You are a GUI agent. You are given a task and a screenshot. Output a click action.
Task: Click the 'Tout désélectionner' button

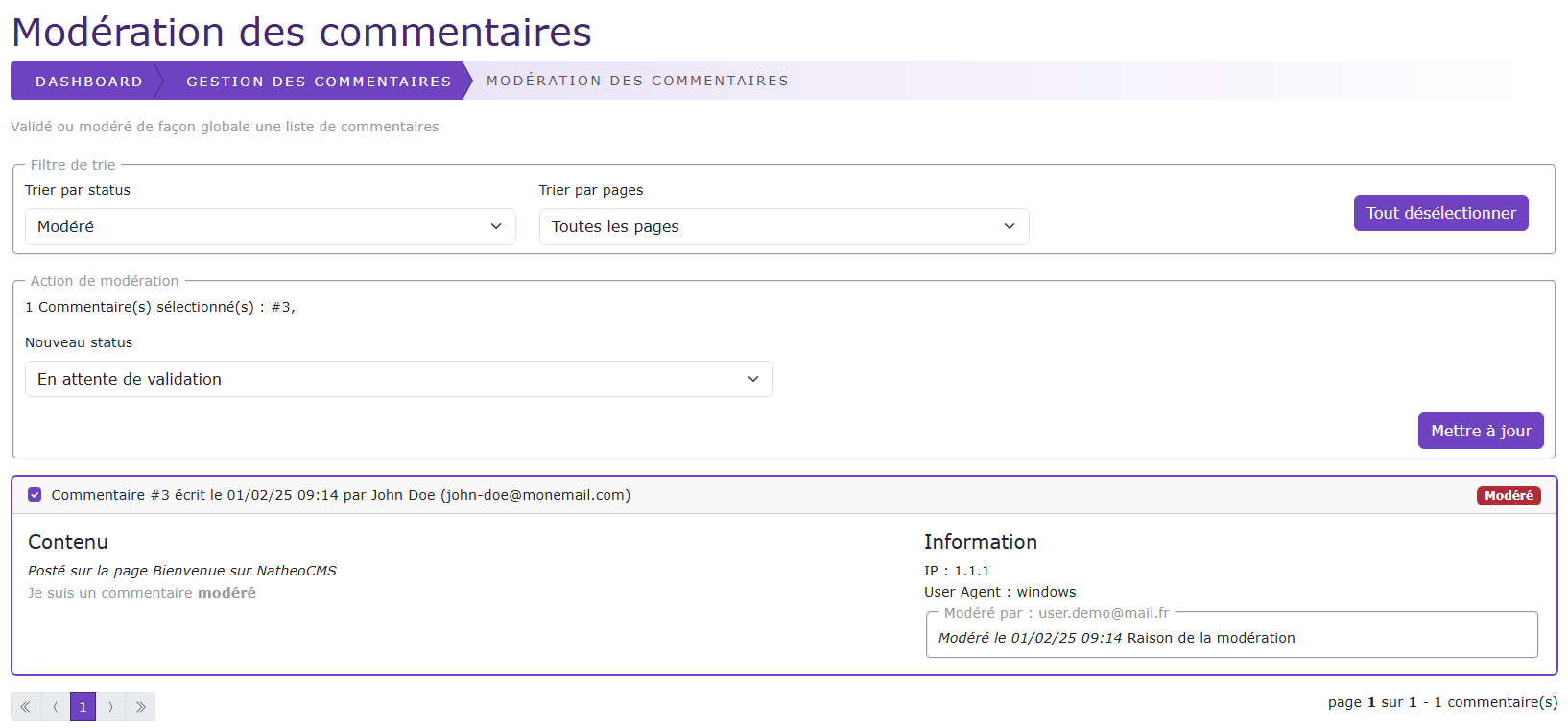click(x=1441, y=213)
